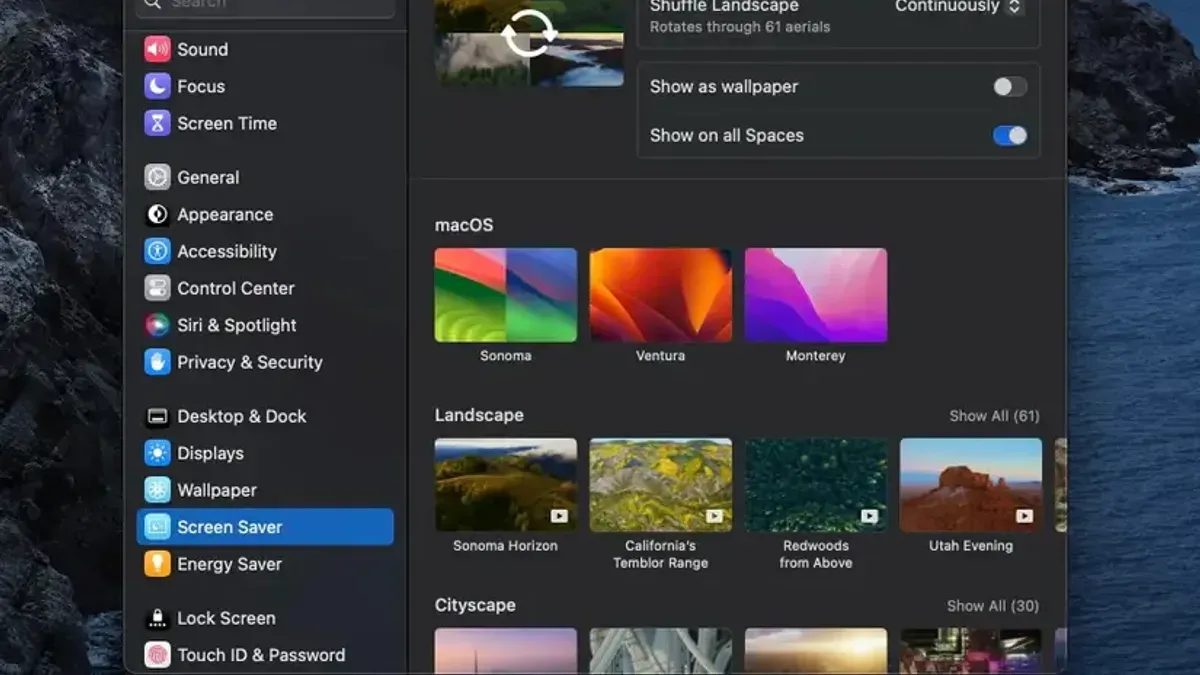The image size is (1200, 675).
Task: Select Sonoma Horizon landscape thumbnail
Action: pyautogui.click(x=506, y=485)
